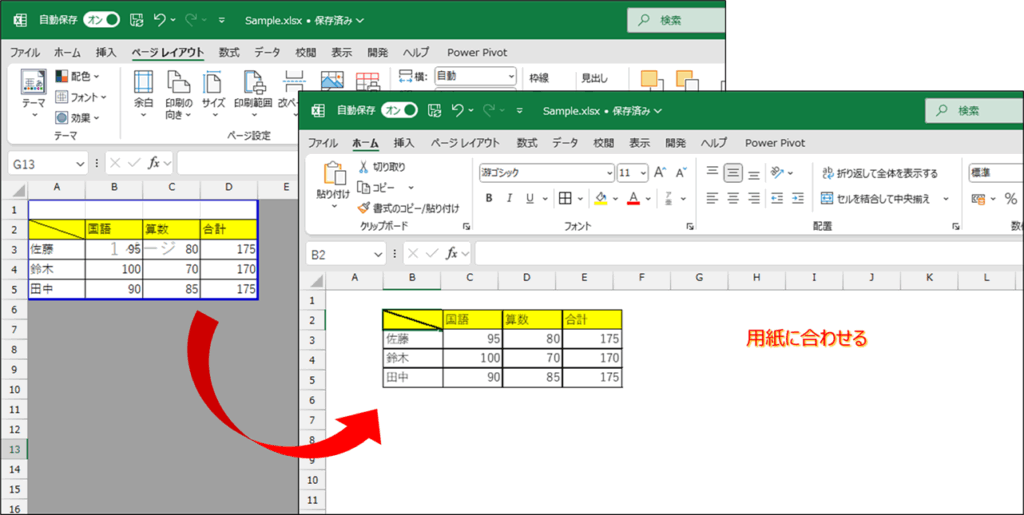Toggle Bold B formatting
Image resolution: width=1024 pixels, height=515 pixels.
488,198
